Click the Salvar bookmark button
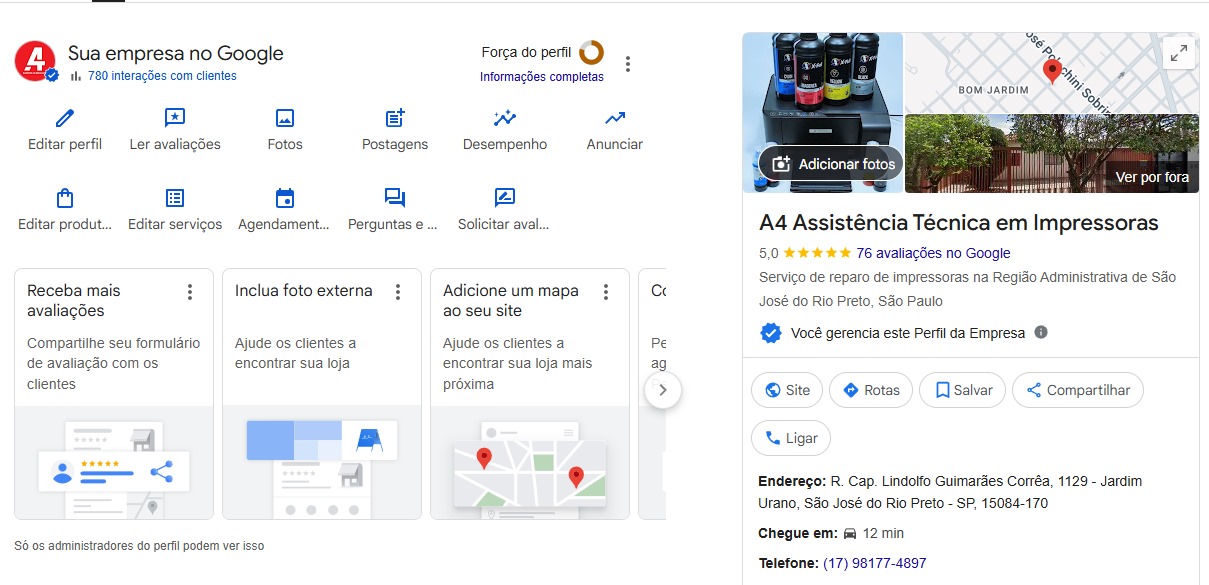 coord(962,390)
